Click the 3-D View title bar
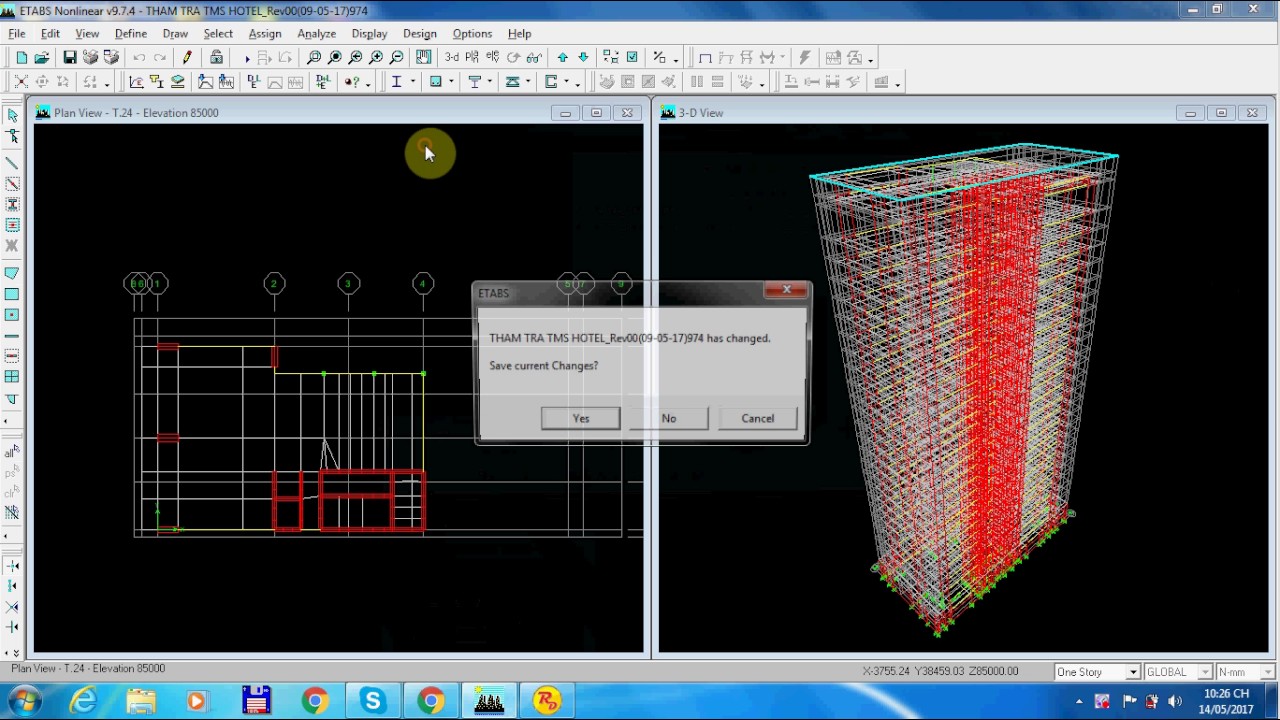 point(964,113)
